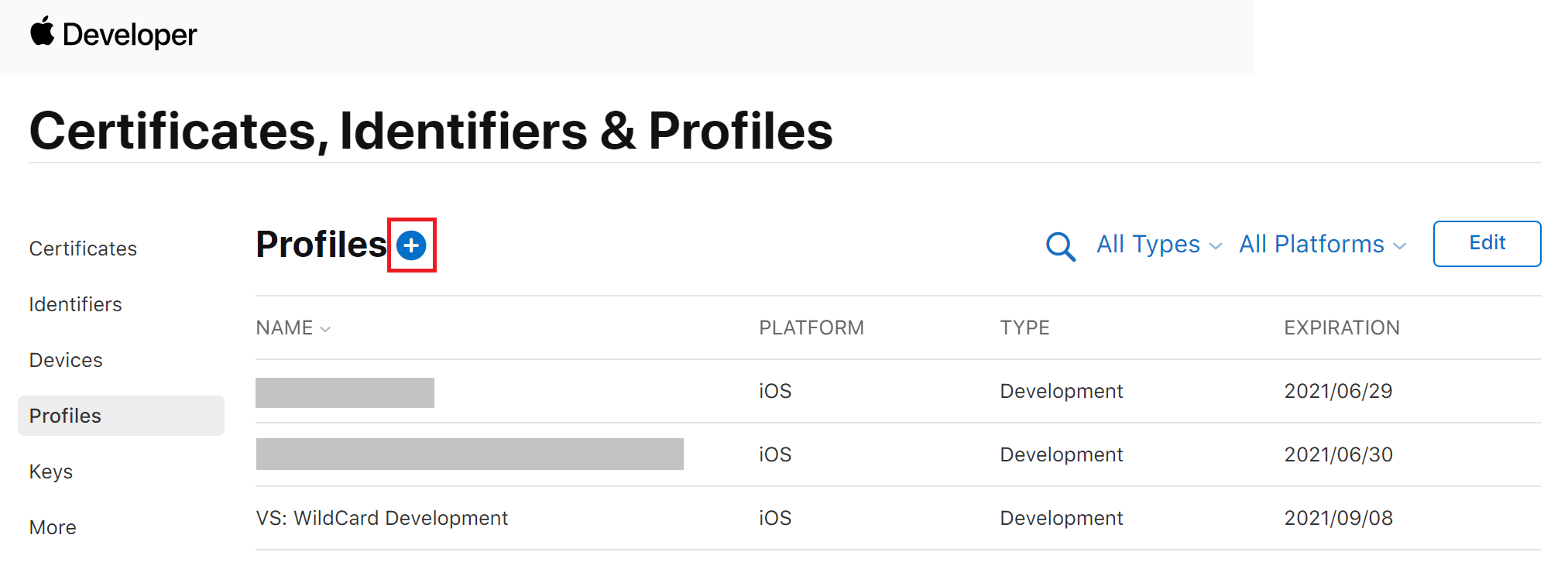Click Development type in VS: WildCard row

pyautogui.click(x=1061, y=518)
